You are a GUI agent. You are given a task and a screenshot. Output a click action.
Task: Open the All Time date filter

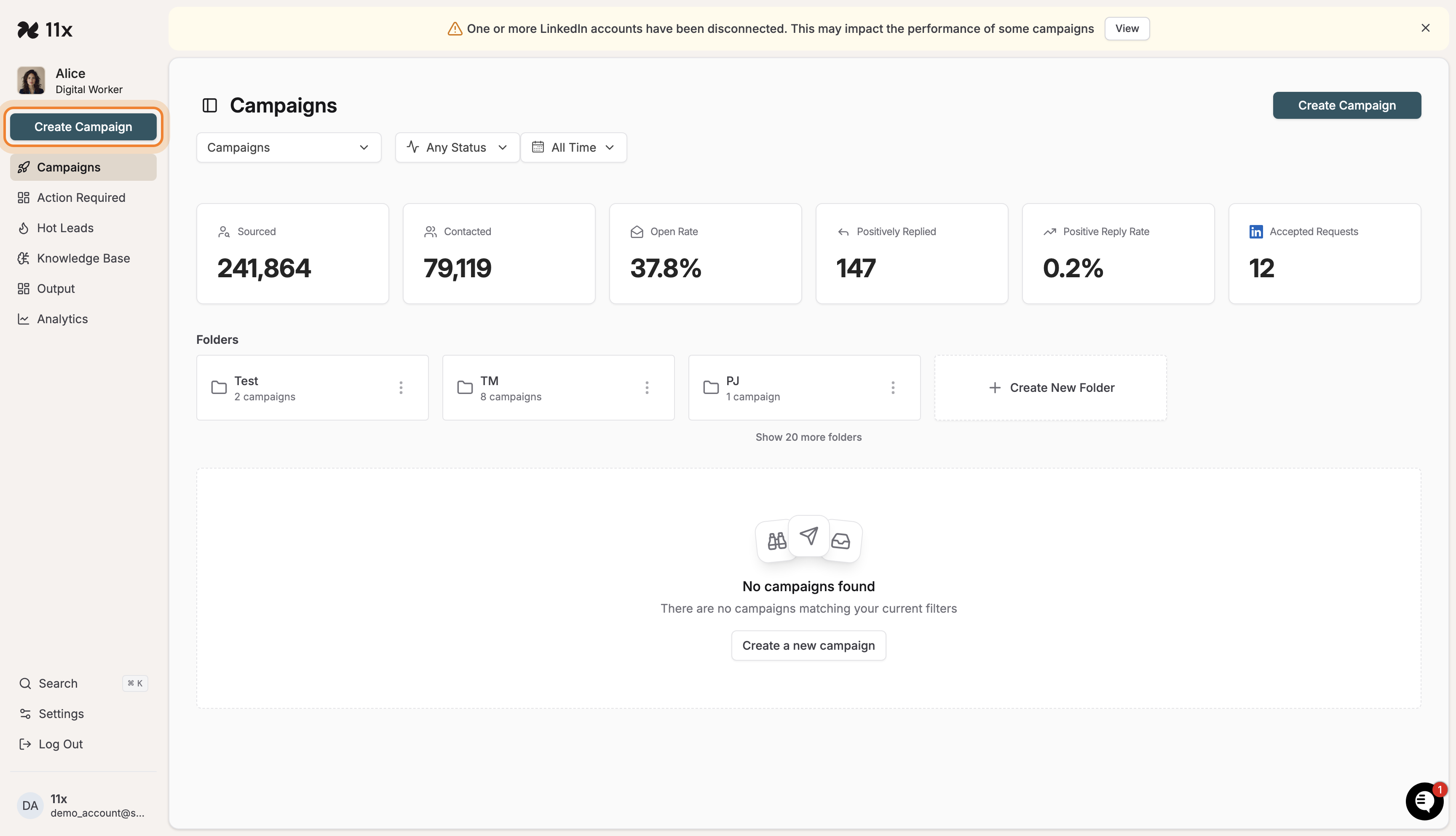click(x=573, y=147)
